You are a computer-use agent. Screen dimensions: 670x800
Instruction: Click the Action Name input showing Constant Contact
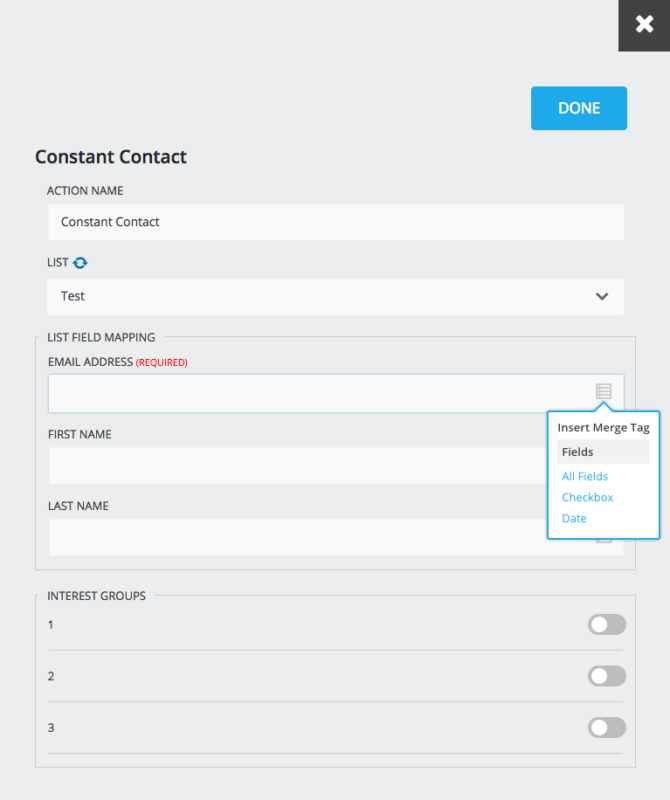click(300, 221)
